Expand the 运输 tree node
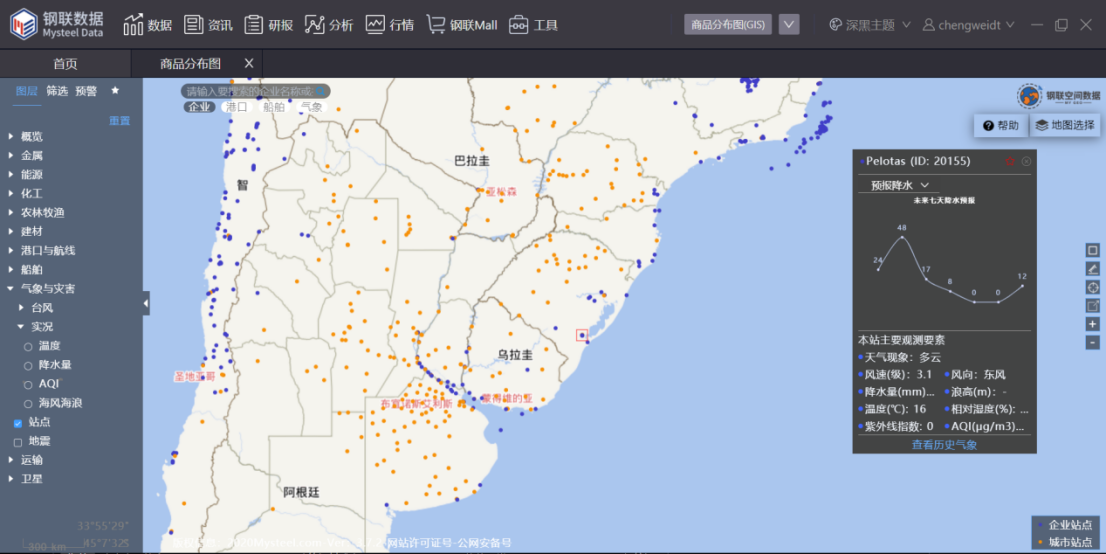This screenshot has width=1106, height=554. tap(11, 460)
